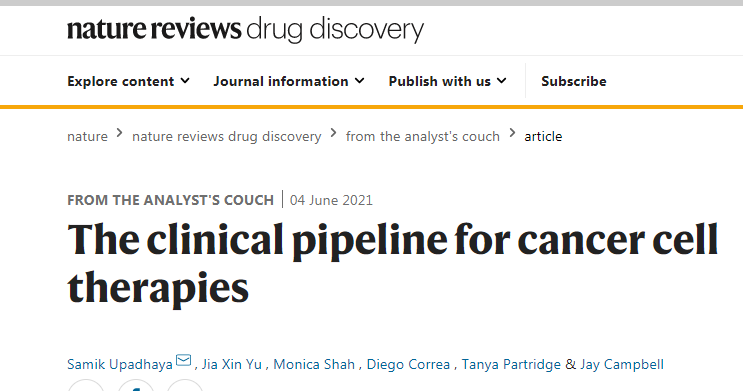The width and height of the screenshot is (743, 391).
Task: Click the Subscribe menu item
Action: [574, 82]
